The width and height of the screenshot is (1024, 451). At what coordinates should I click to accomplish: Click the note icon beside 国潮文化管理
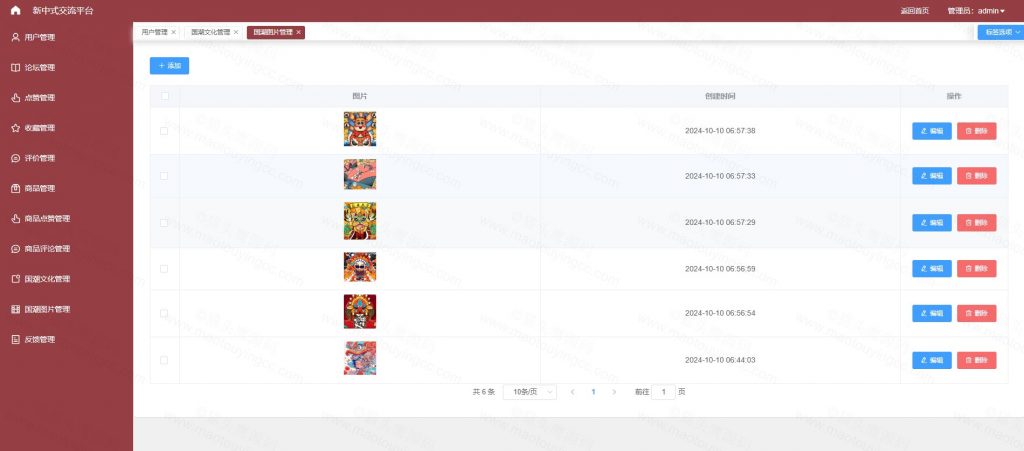(16, 279)
